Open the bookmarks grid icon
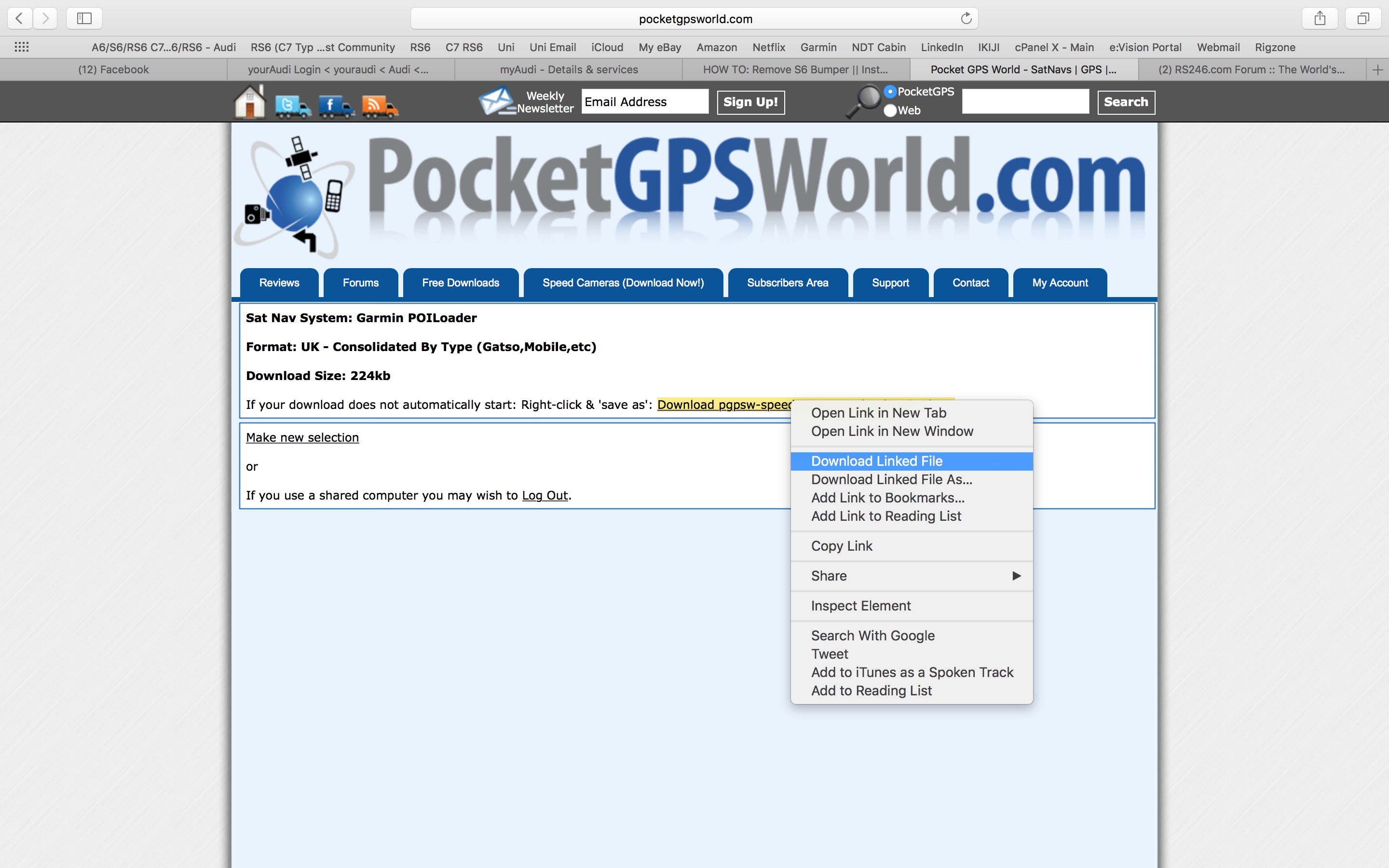1389x868 pixels. (x=22, y=47)
